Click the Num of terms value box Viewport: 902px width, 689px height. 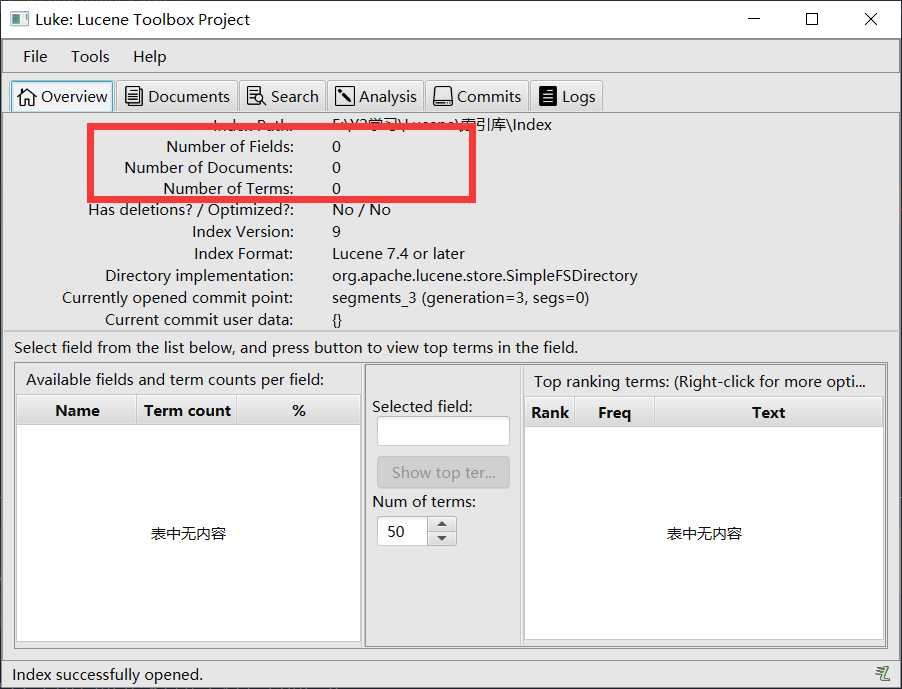point(402,531)
